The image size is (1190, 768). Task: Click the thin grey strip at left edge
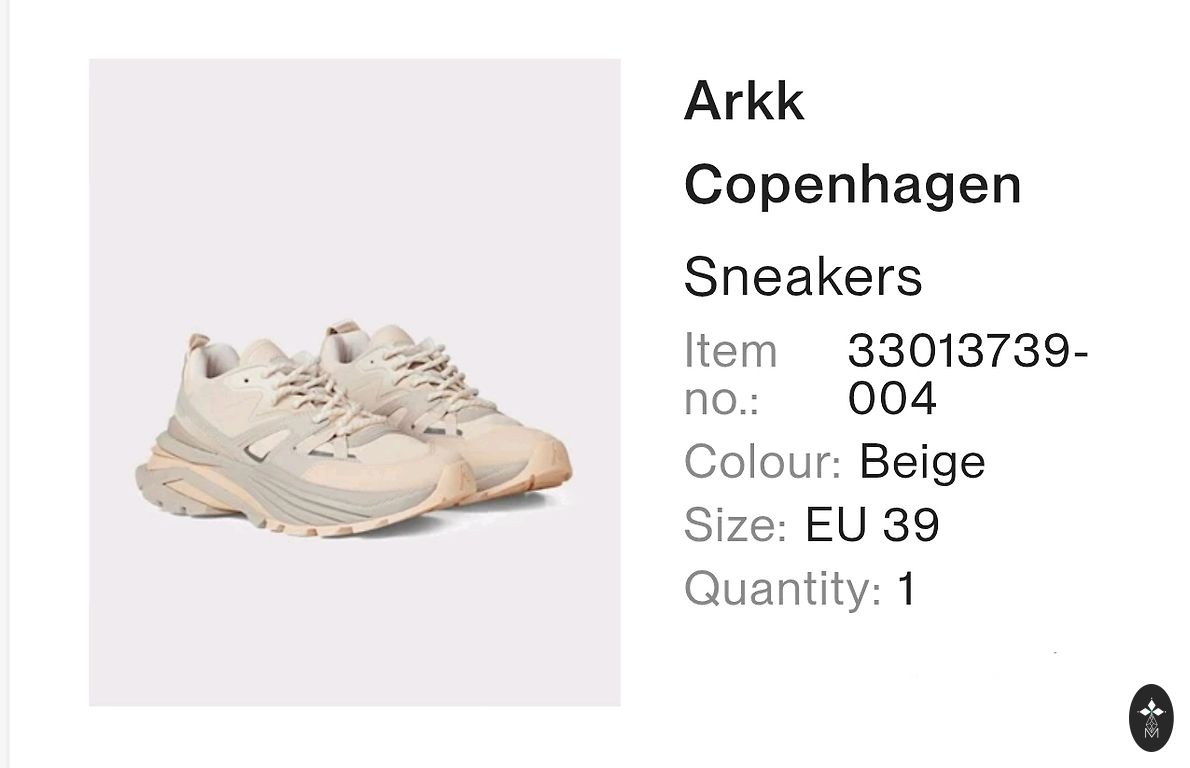5,384
